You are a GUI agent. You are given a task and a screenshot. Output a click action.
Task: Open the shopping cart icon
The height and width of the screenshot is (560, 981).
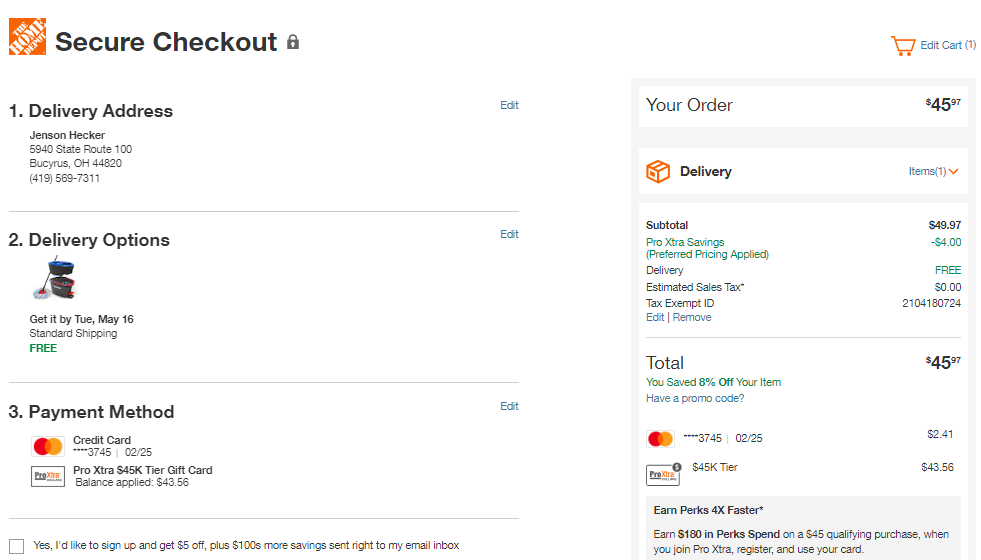click(903, 46)
